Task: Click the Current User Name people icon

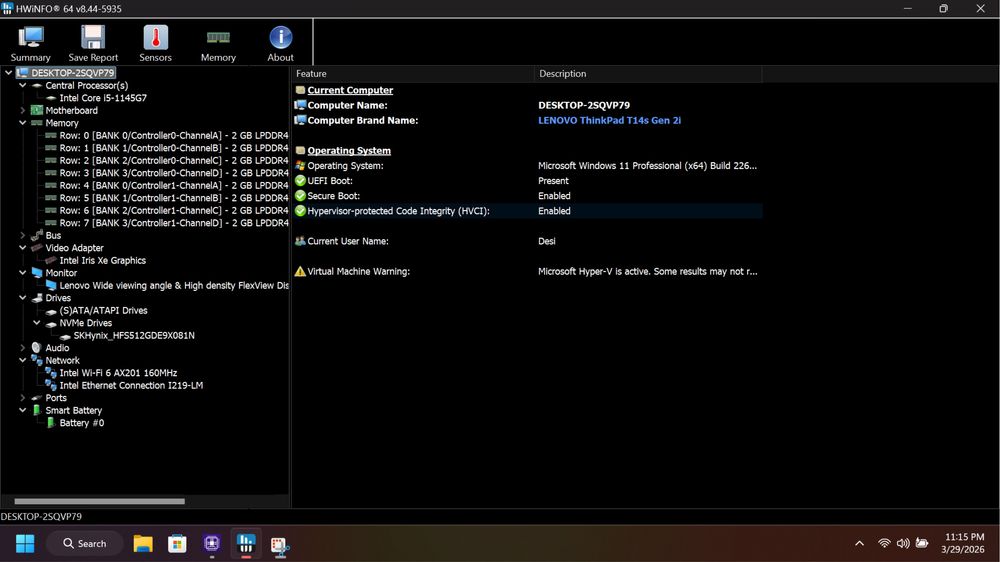Action: point(300,241)
